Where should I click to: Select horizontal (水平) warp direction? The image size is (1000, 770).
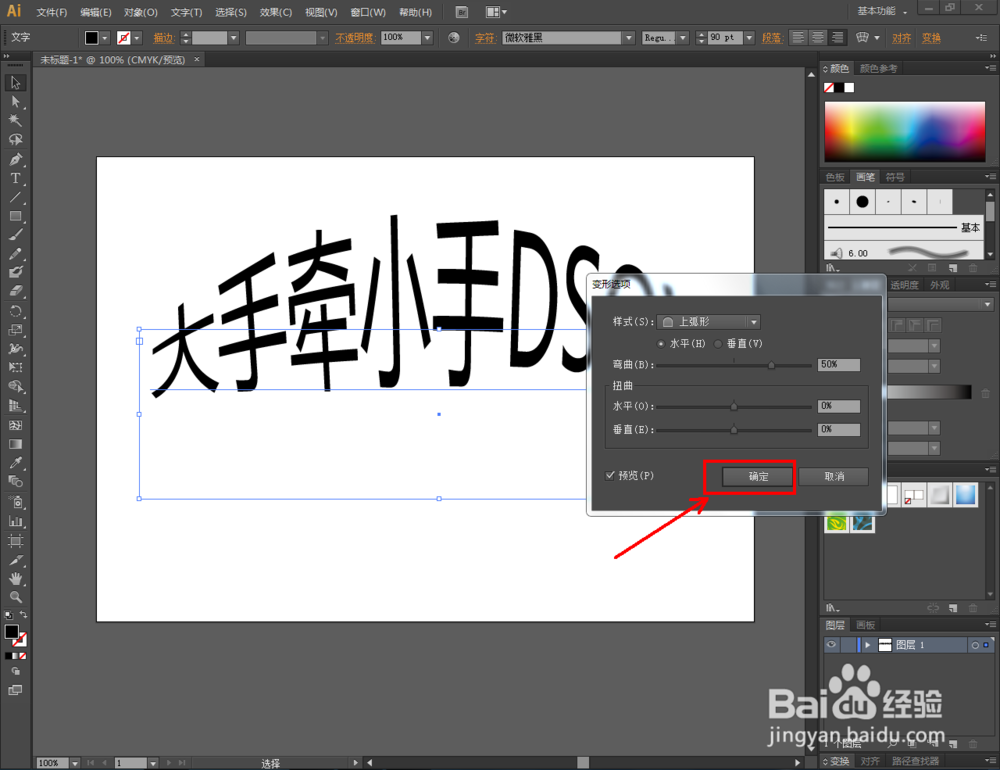point(661,344)
